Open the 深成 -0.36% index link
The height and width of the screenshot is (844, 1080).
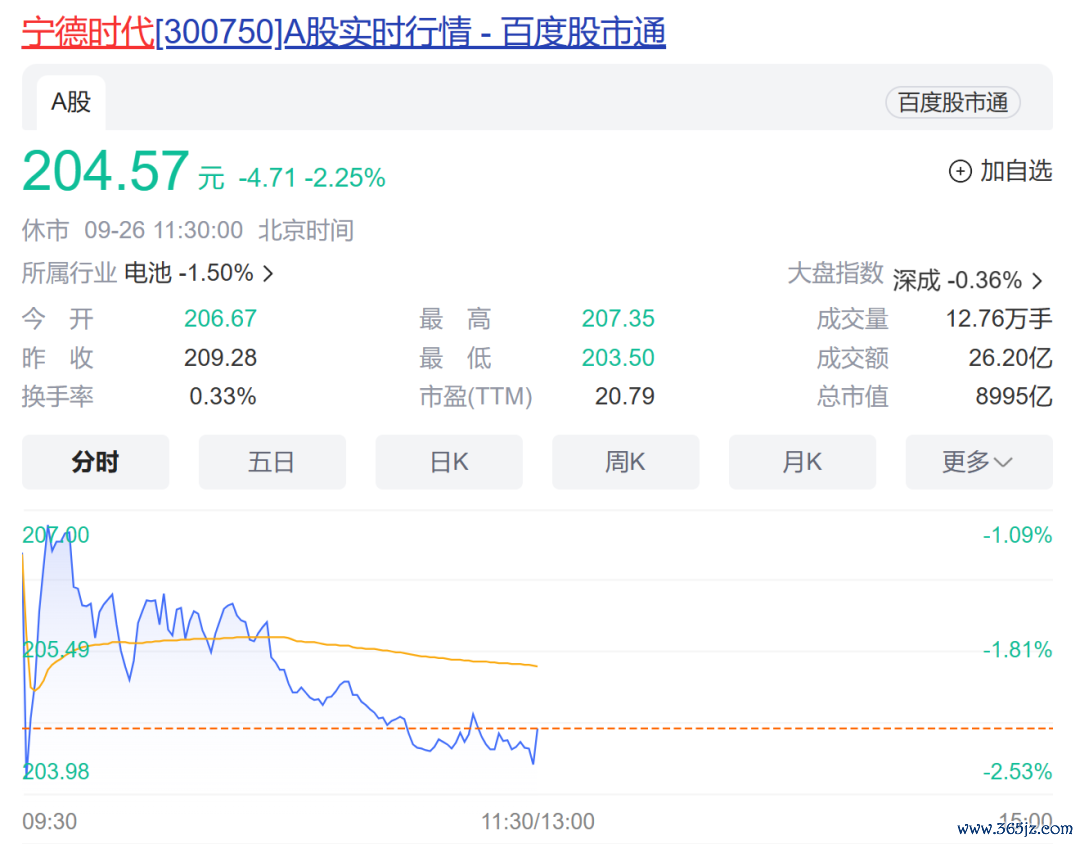pos(957,280)
